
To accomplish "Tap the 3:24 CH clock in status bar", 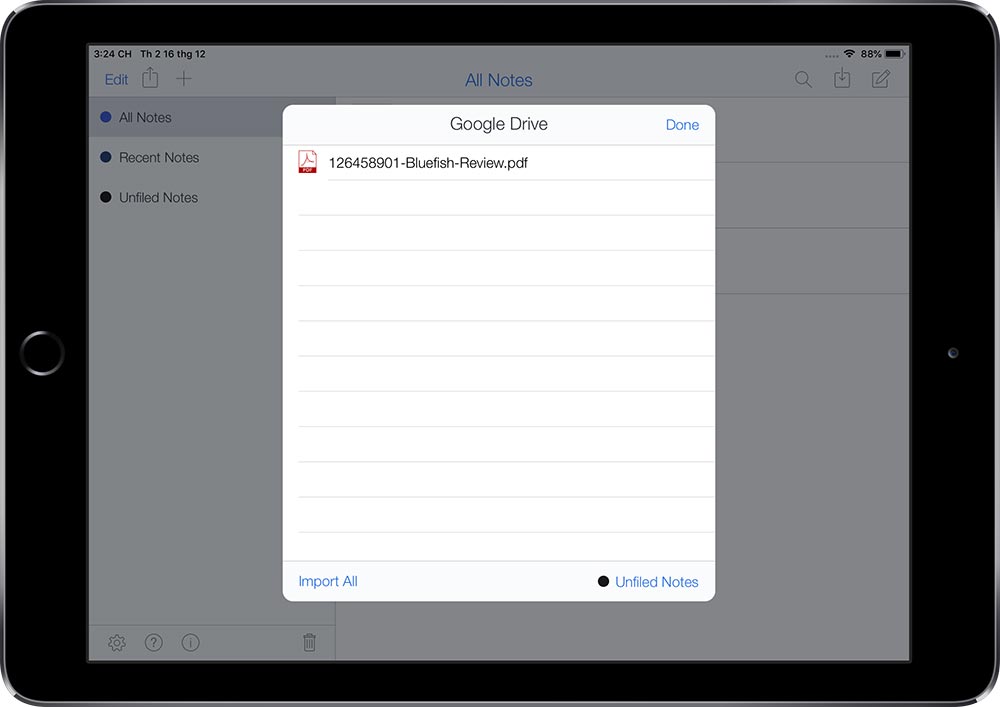I will click(x=112, y=54).
